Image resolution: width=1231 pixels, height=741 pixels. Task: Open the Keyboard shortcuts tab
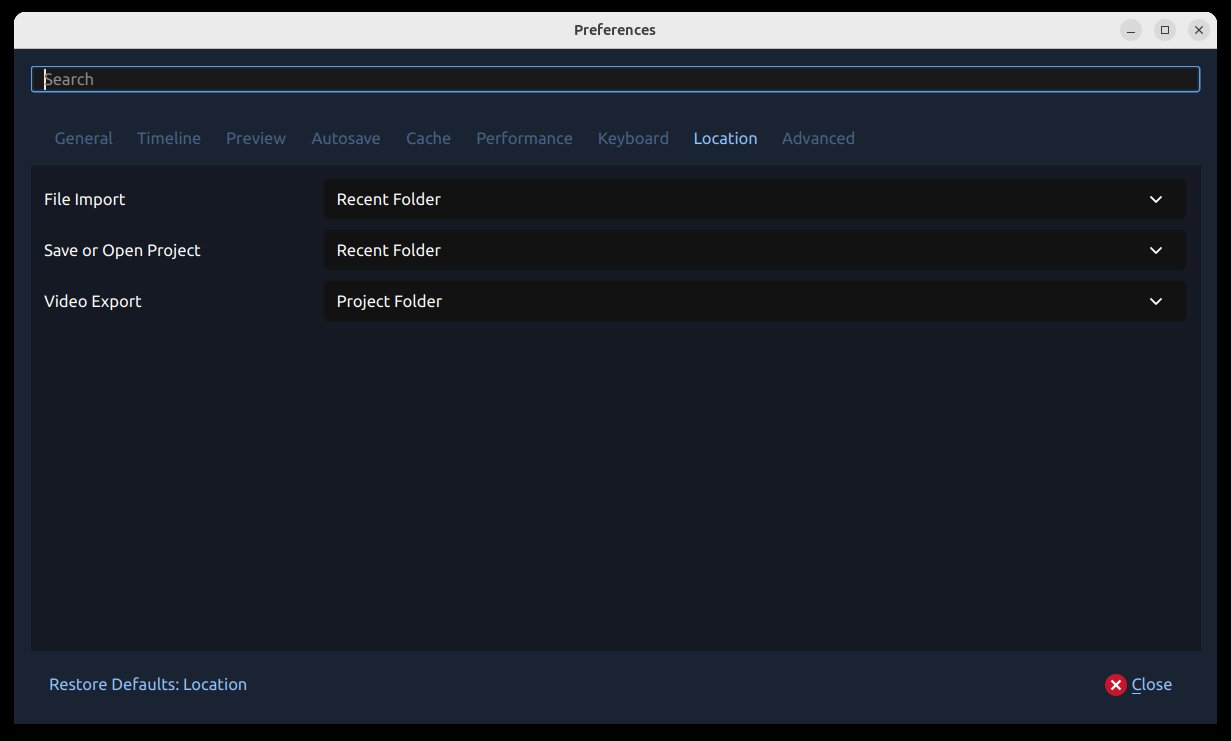[x=633, y=138]
